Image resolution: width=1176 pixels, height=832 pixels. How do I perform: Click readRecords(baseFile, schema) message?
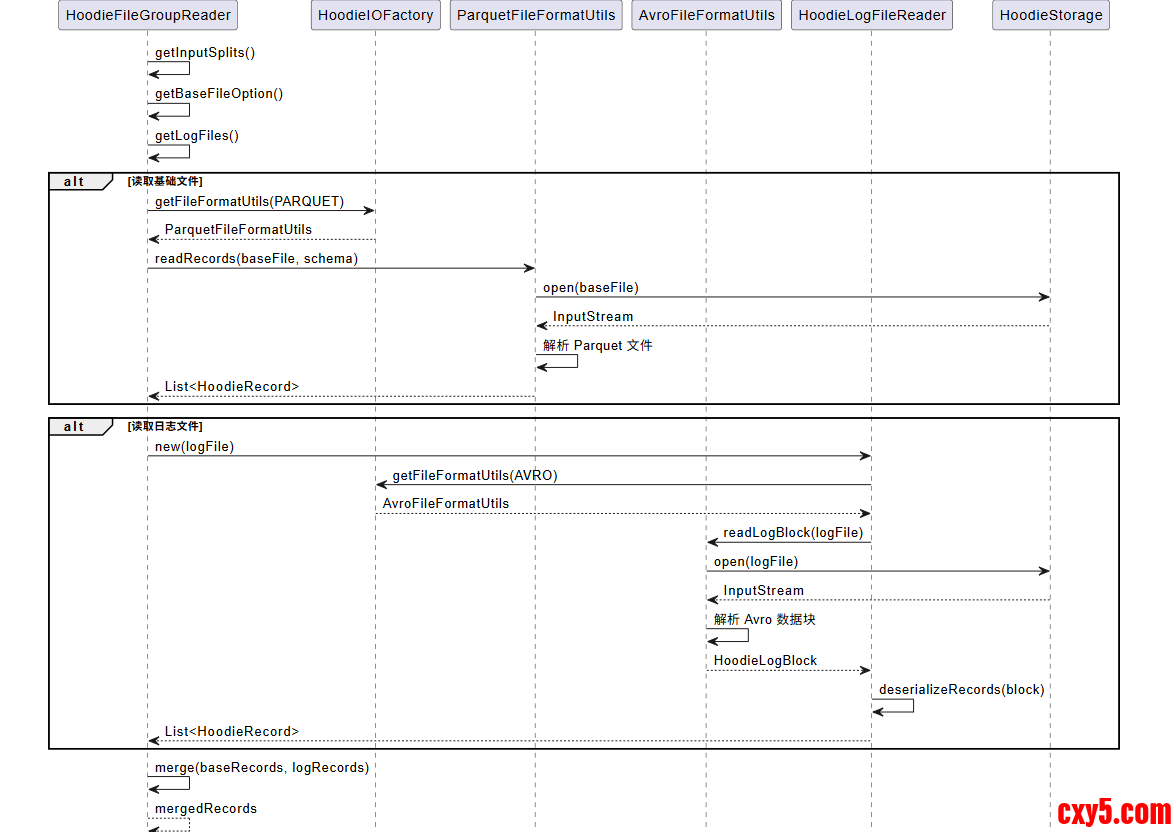tap(256, 259)
